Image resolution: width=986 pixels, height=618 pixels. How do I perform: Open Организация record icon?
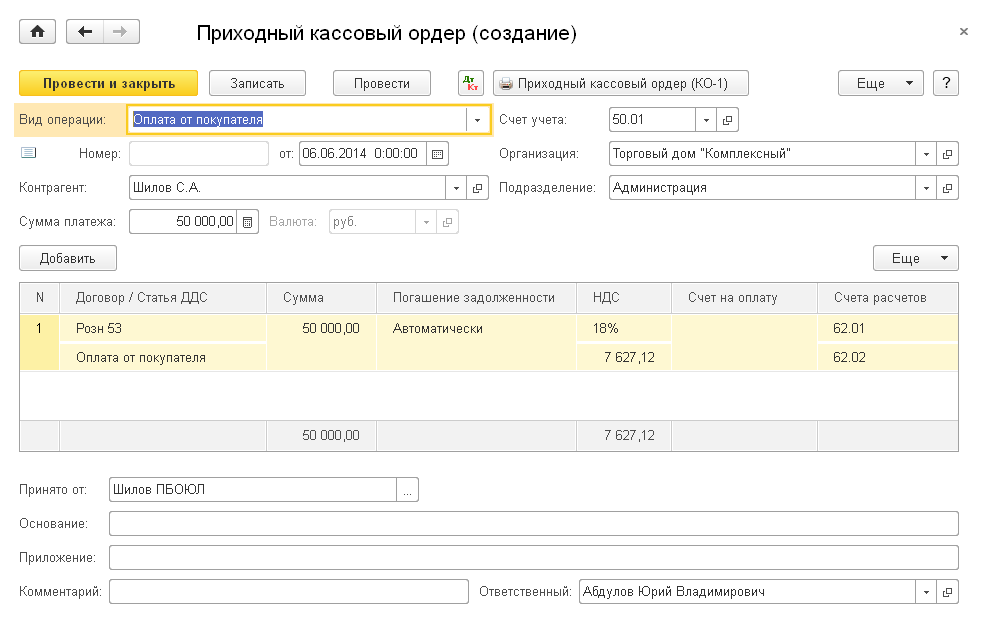click(947, 153)
